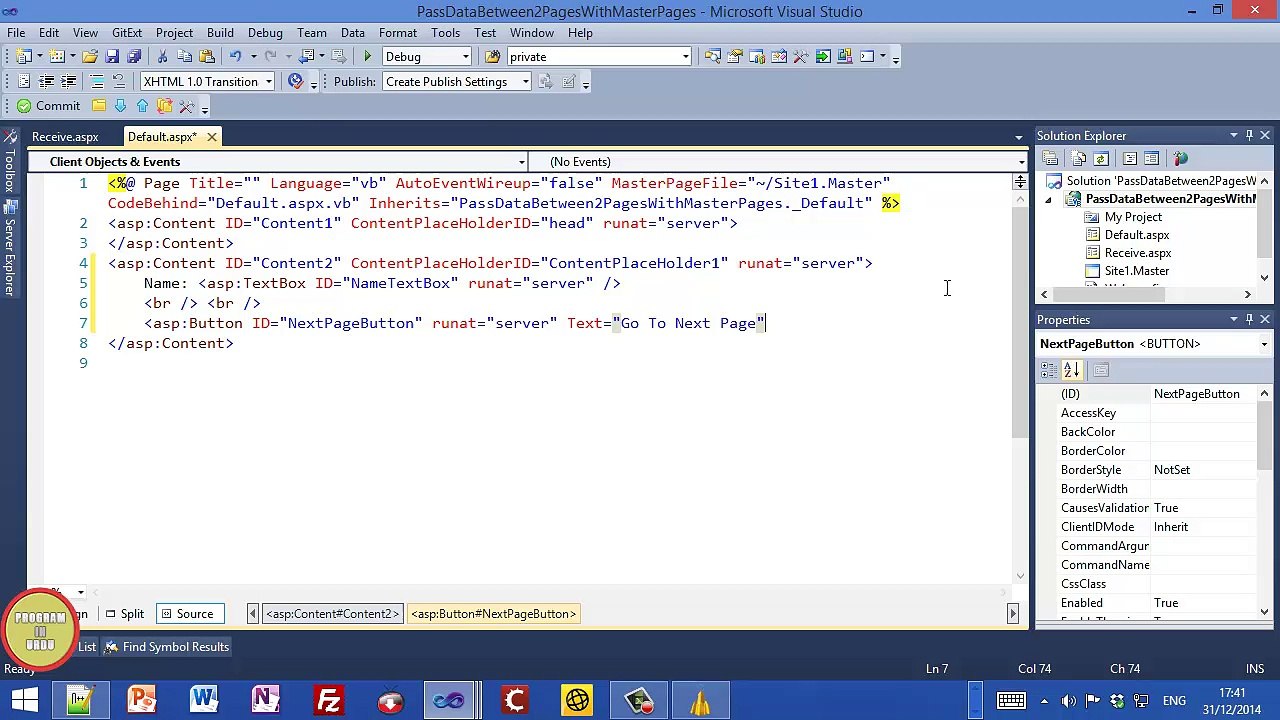Close the Default.aspx tab with X

211,137
